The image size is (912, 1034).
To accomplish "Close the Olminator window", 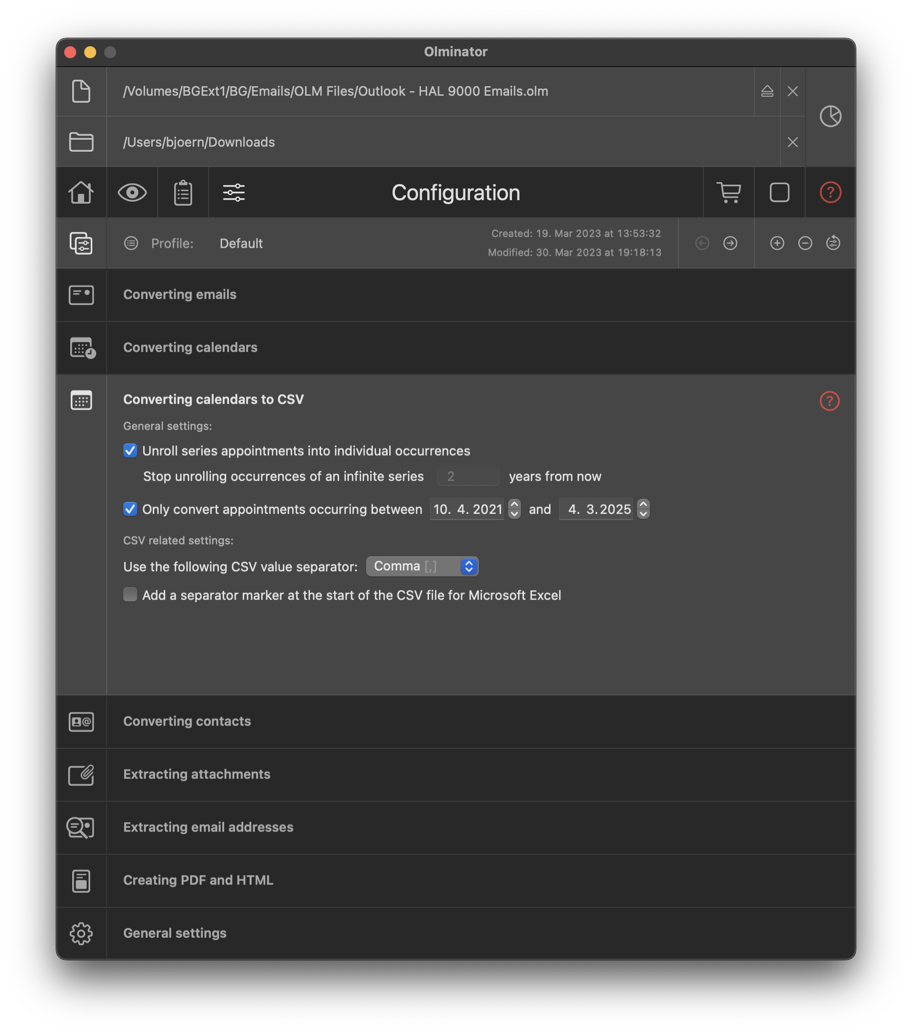I will click(x=71, y=52).
